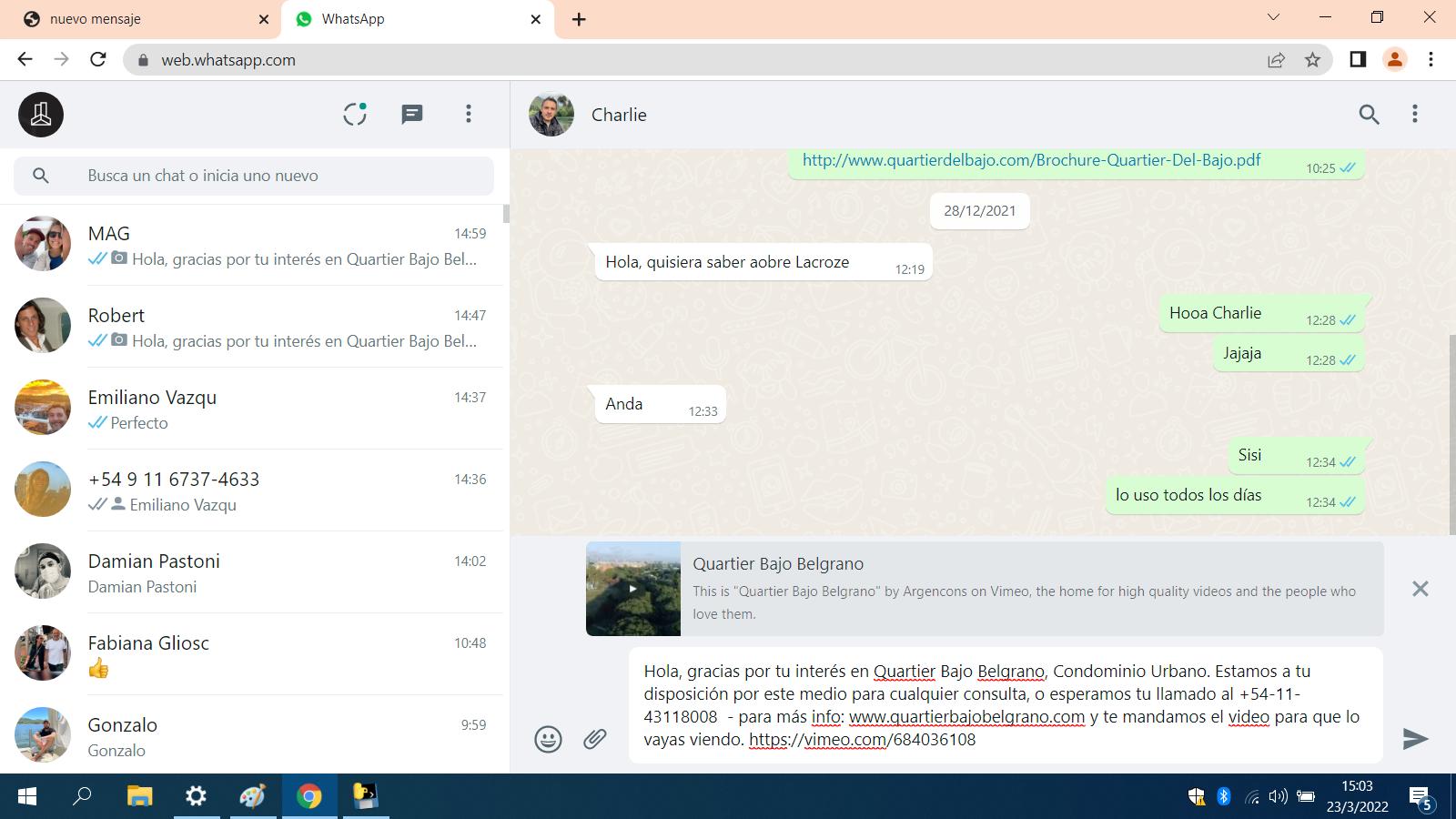Open the WhatsApp status updates icon
The height and width of the screenshot is (819, 1456).
pyautogui.click(x=355, y=114)
